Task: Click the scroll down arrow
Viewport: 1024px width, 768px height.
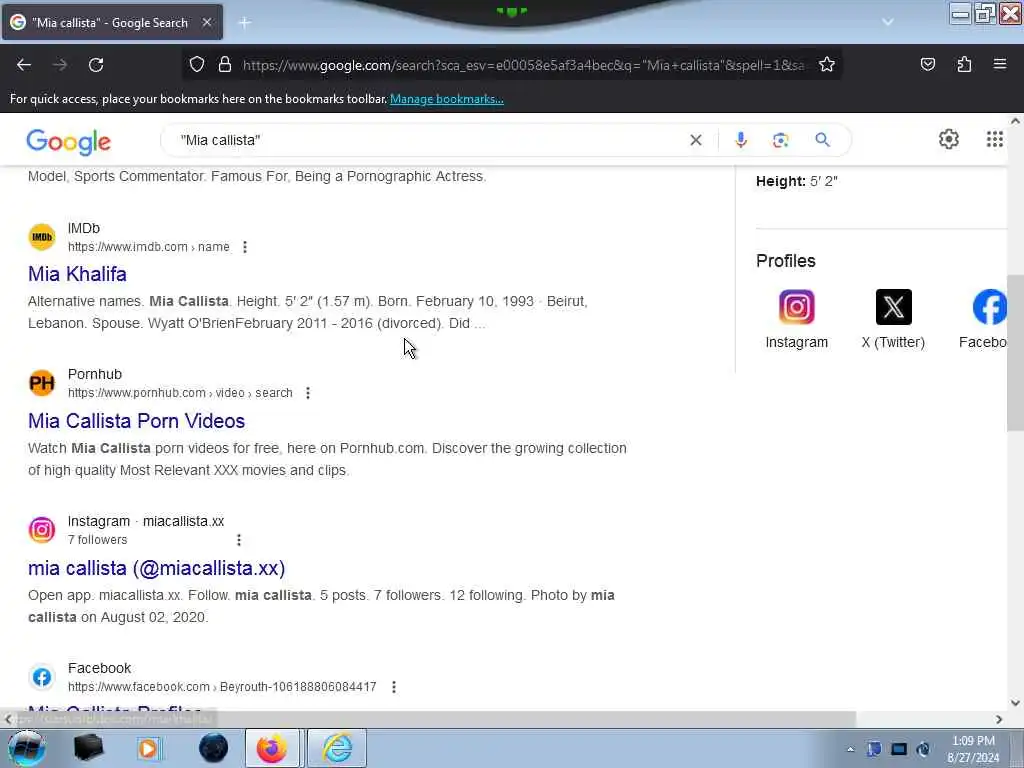Action: (1015, 703)
